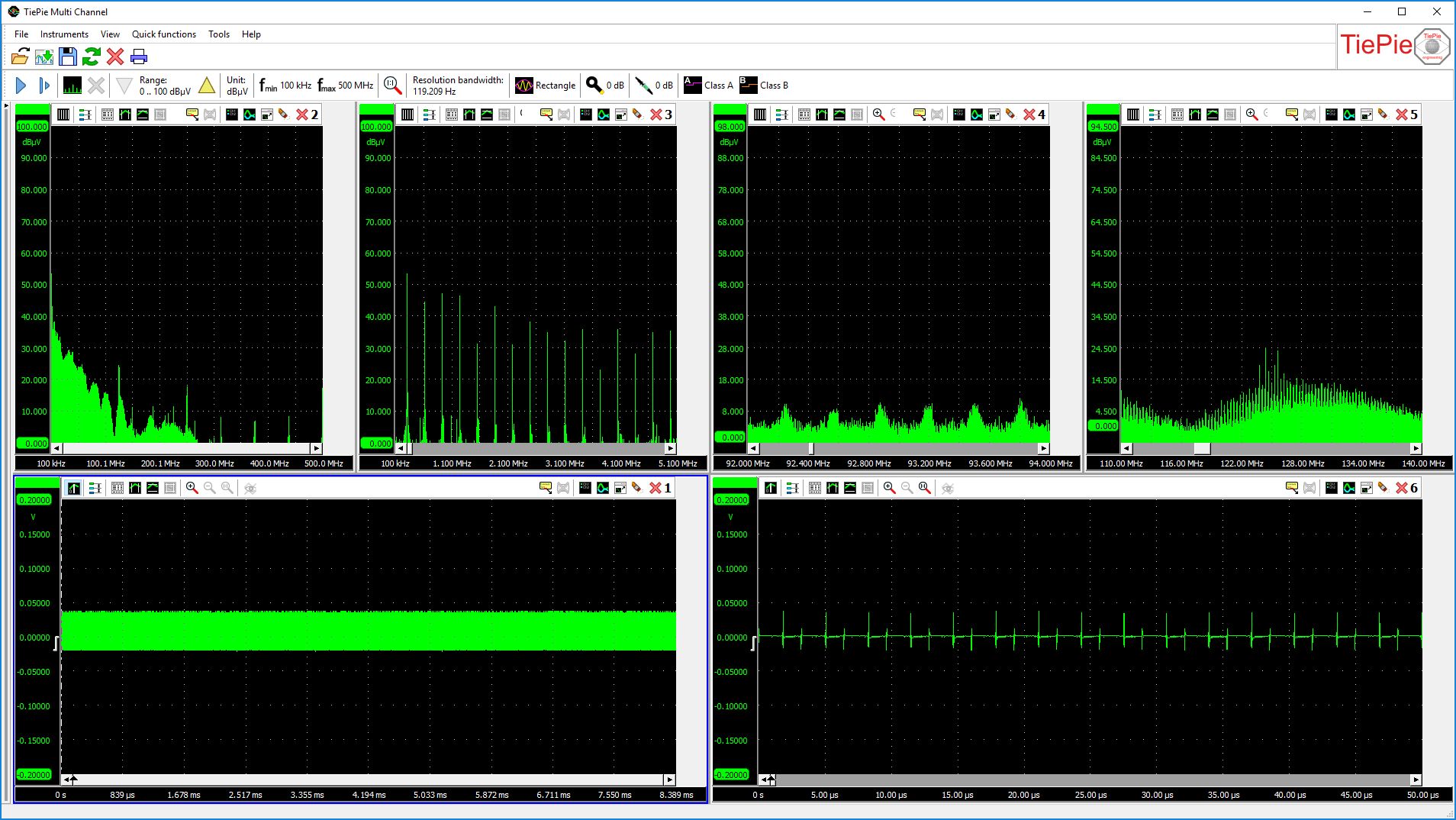
Task: Click the spectrum analyzer icon in instrument bar
Action: coord(72,86)
